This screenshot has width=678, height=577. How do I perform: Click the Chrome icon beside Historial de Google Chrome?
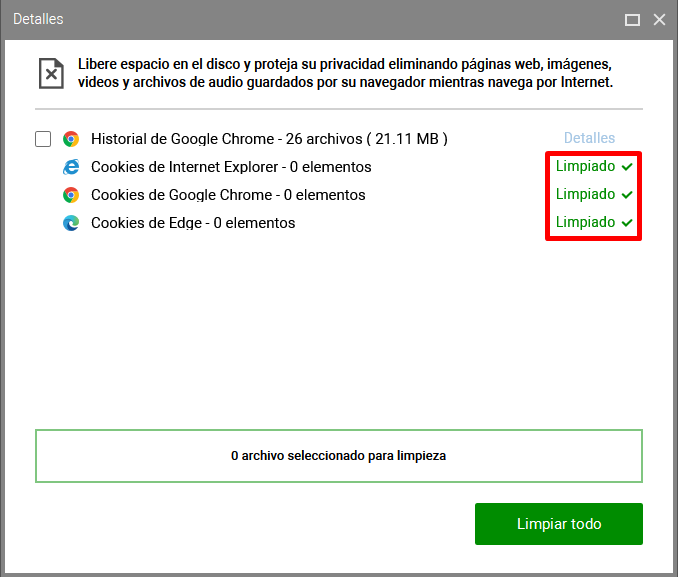click(71, 139)
